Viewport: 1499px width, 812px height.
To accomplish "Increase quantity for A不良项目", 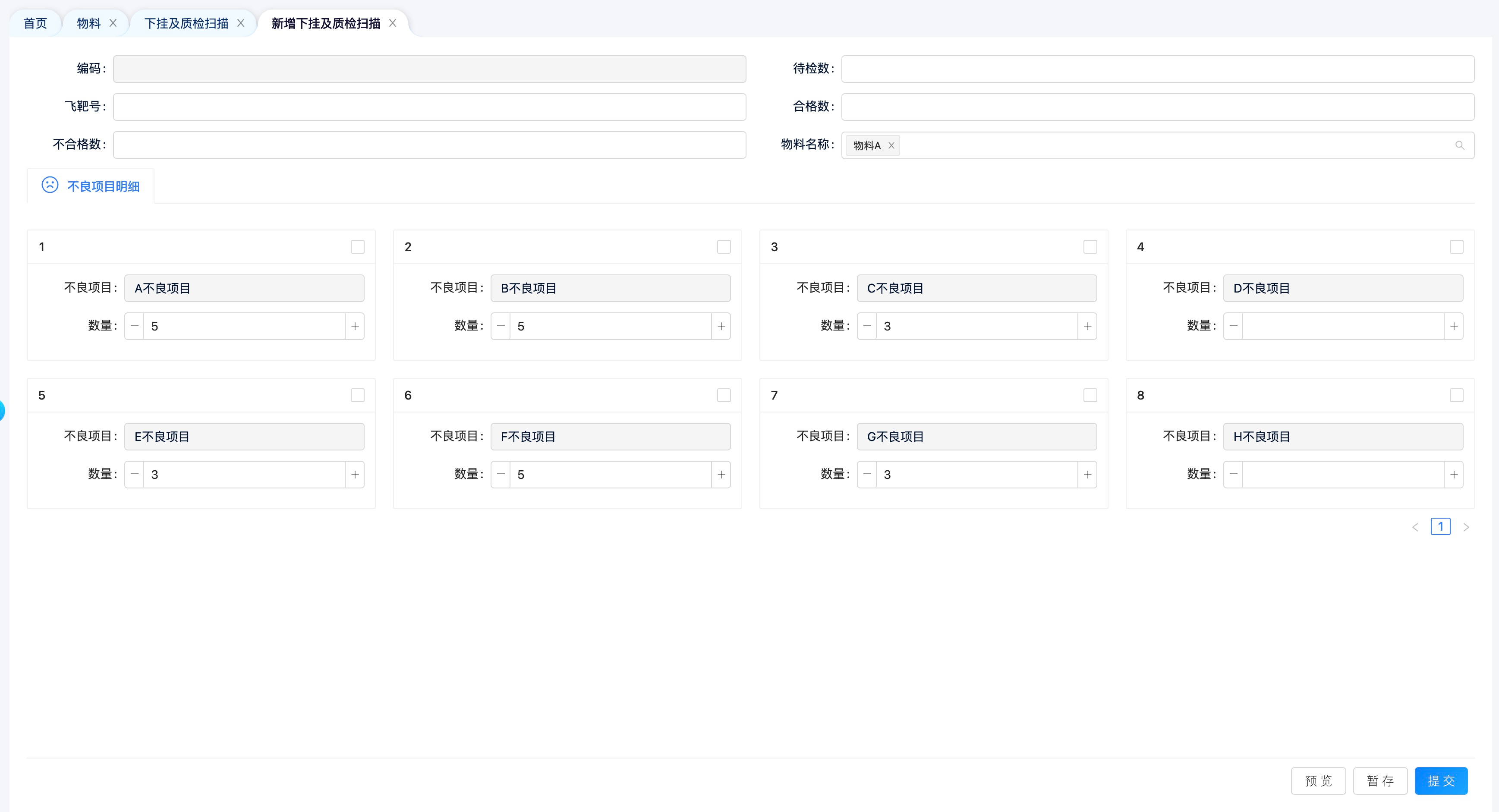I will (354, 326).
